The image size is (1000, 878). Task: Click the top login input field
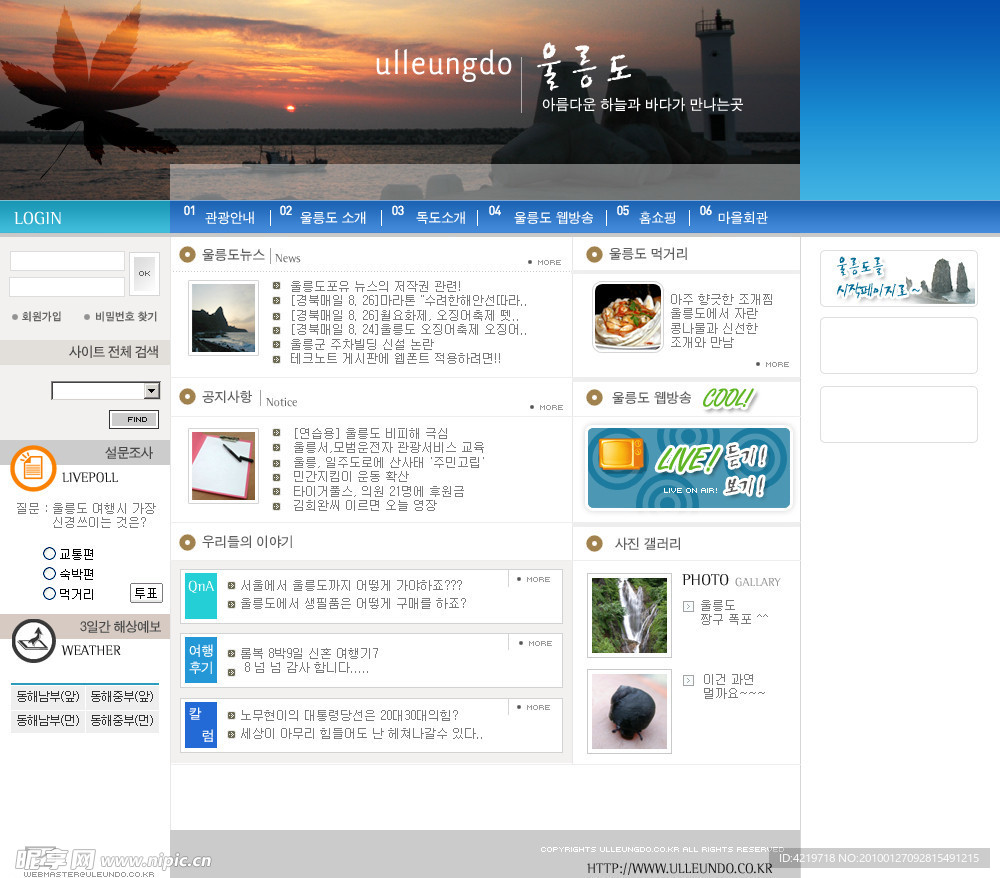[67, 261]
